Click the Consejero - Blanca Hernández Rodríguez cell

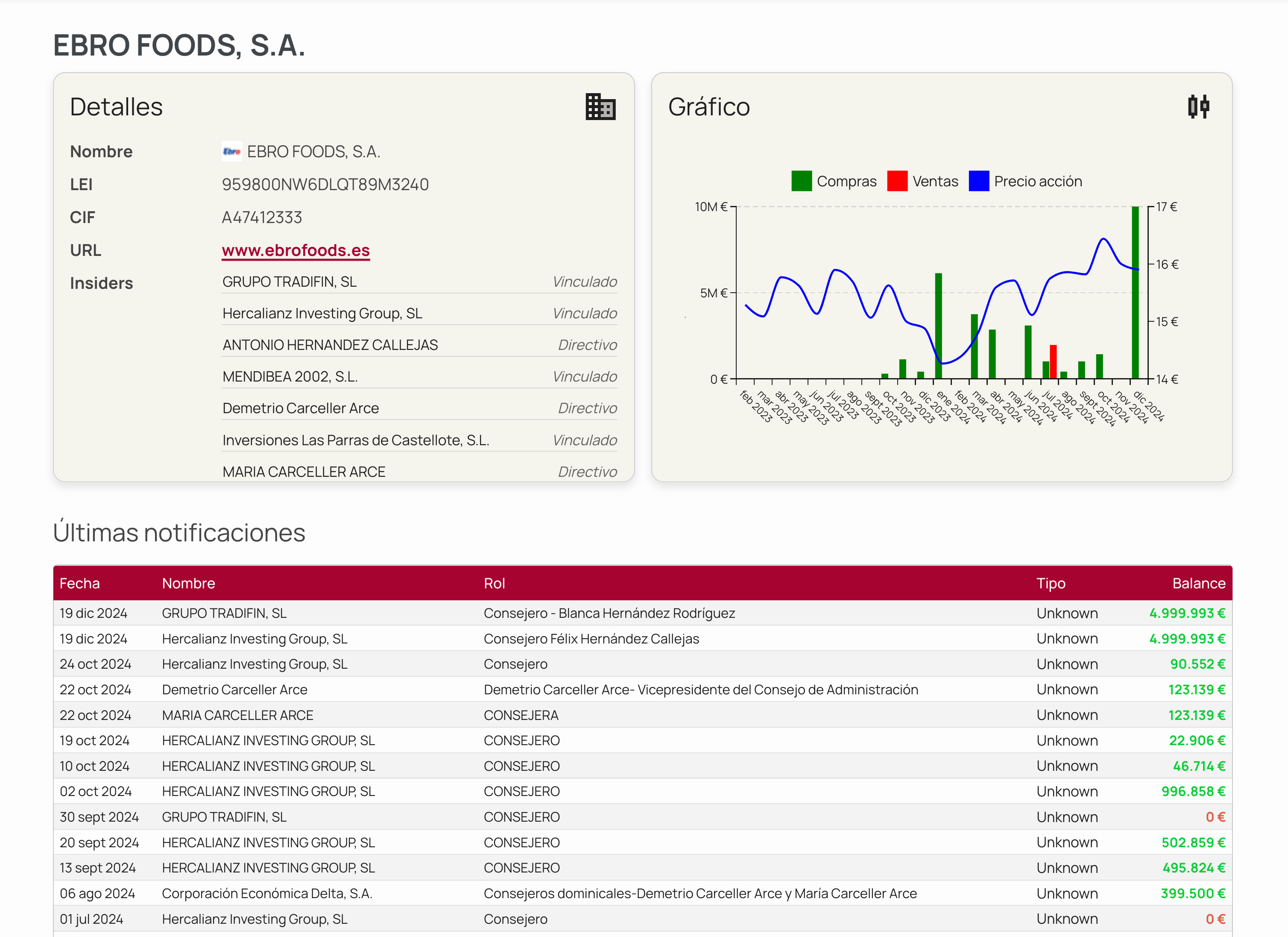click(609, 613)
